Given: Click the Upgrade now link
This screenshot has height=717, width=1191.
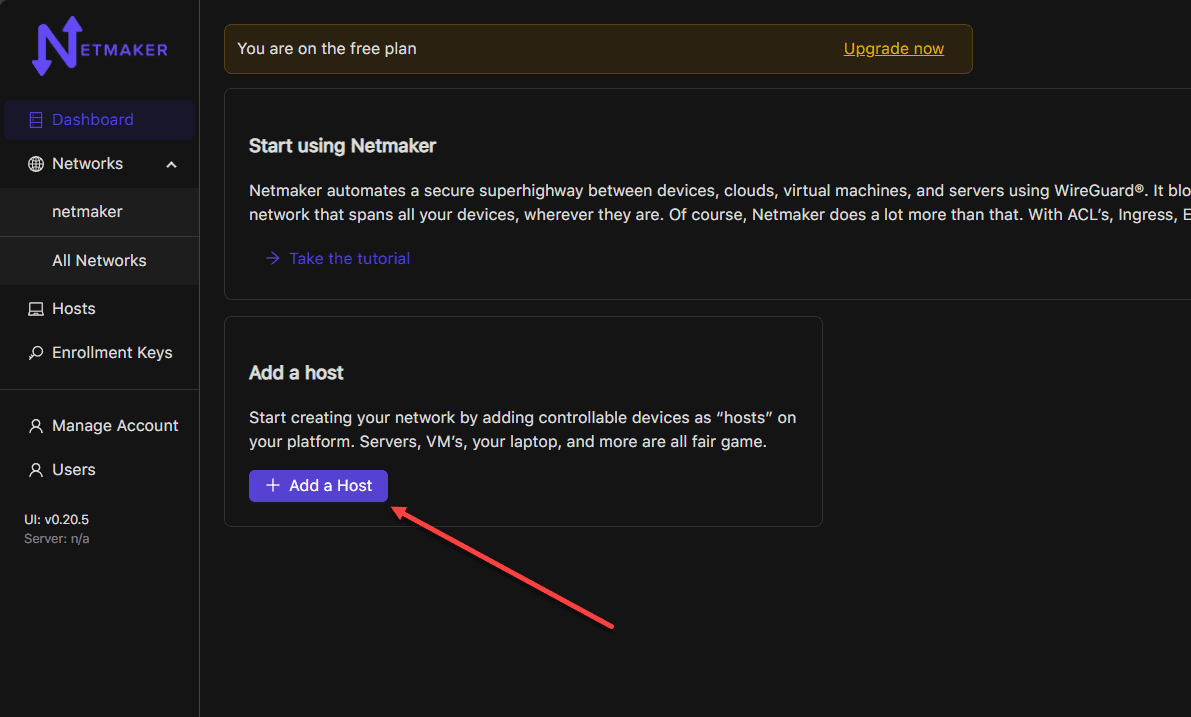Looking at the screenshot, I should (893, 49).
